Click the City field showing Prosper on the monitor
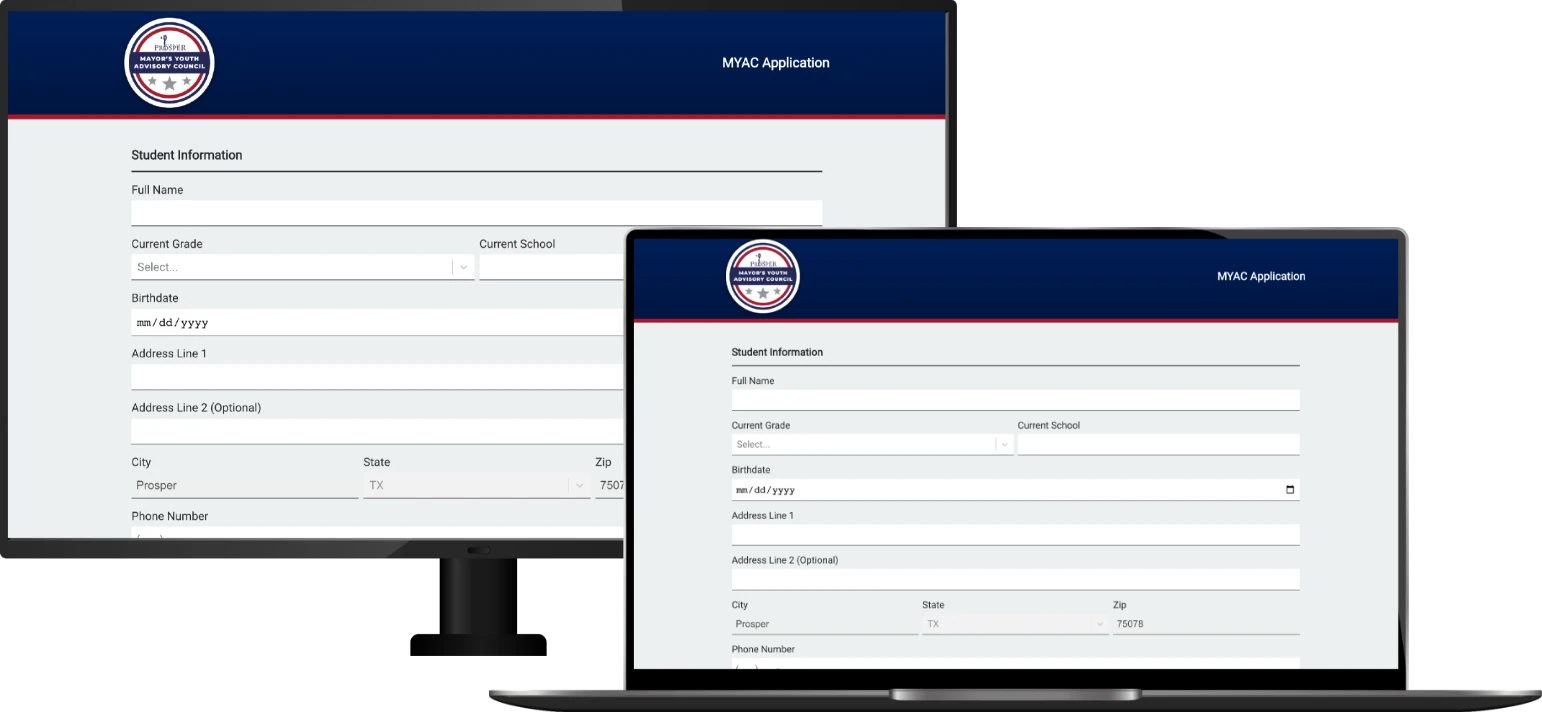1542x712 pixels. coord(244,486)
